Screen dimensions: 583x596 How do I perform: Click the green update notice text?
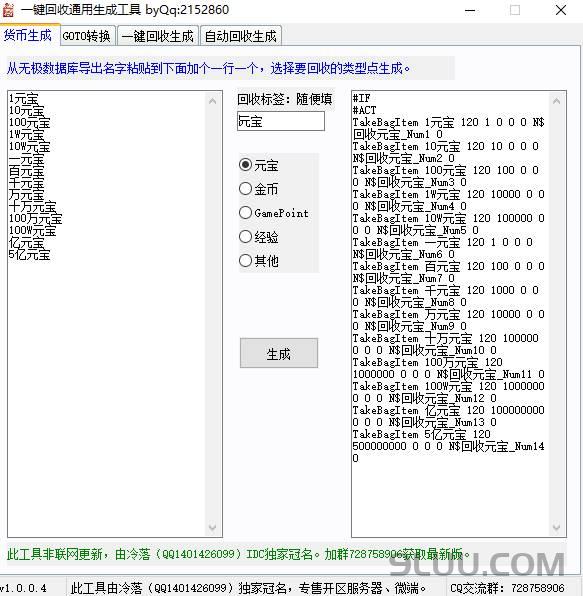pyautogui.click(x=239, y=554)
